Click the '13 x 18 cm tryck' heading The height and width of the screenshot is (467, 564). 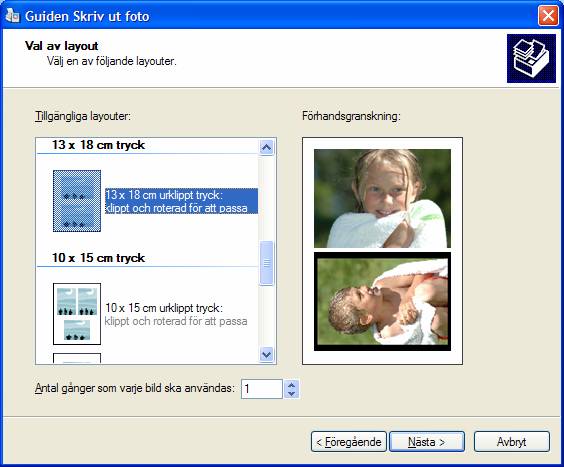click(x=98, y=145)
